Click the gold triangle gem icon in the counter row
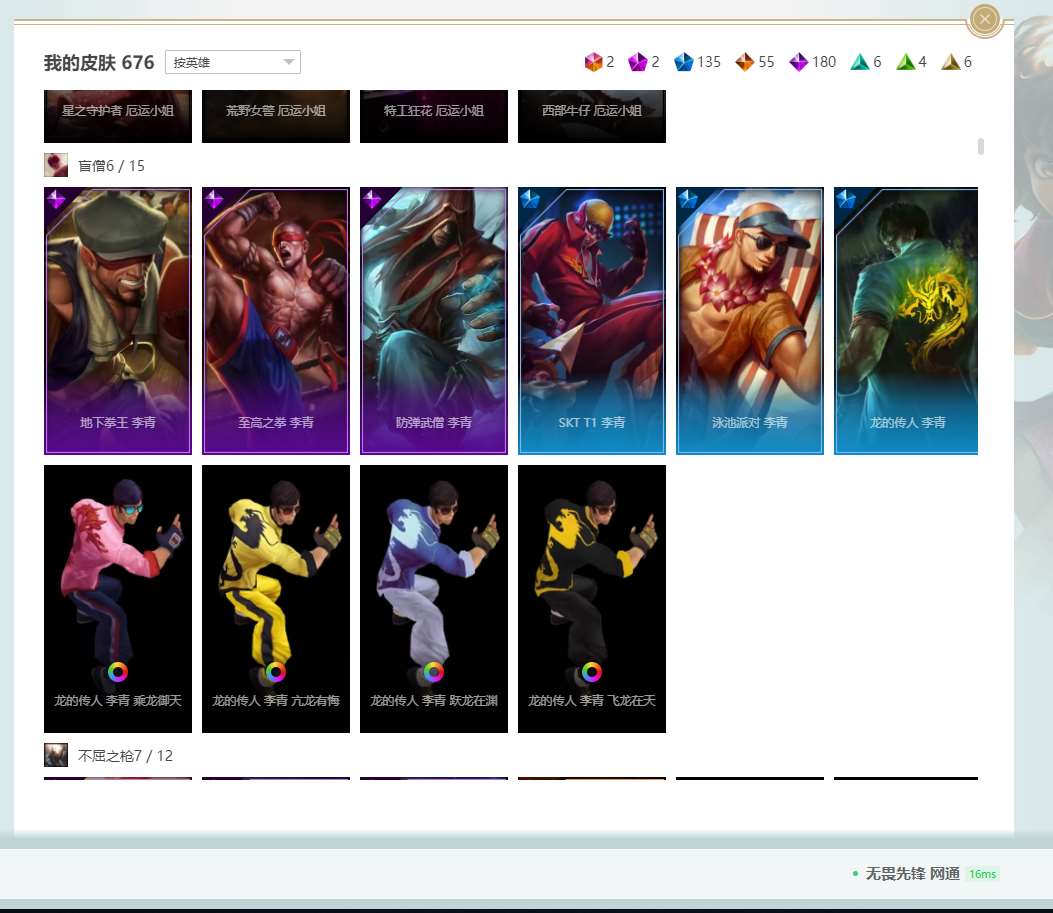 (951, 62)
